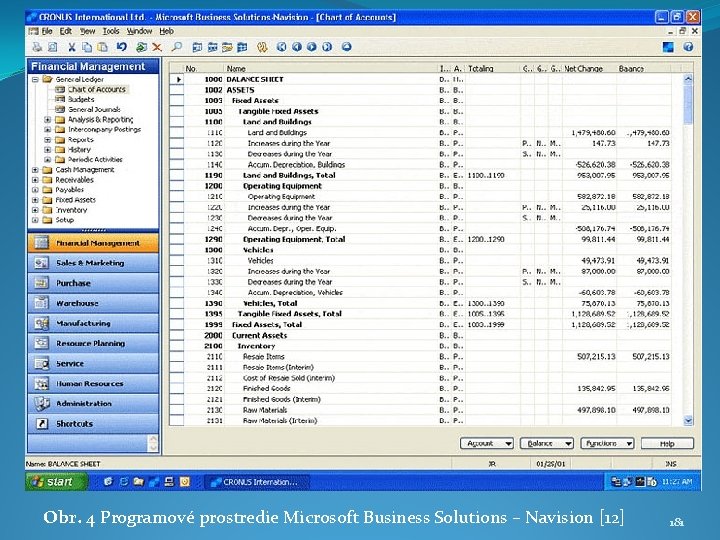Select General Journals in the tree

tap(94, 110)
